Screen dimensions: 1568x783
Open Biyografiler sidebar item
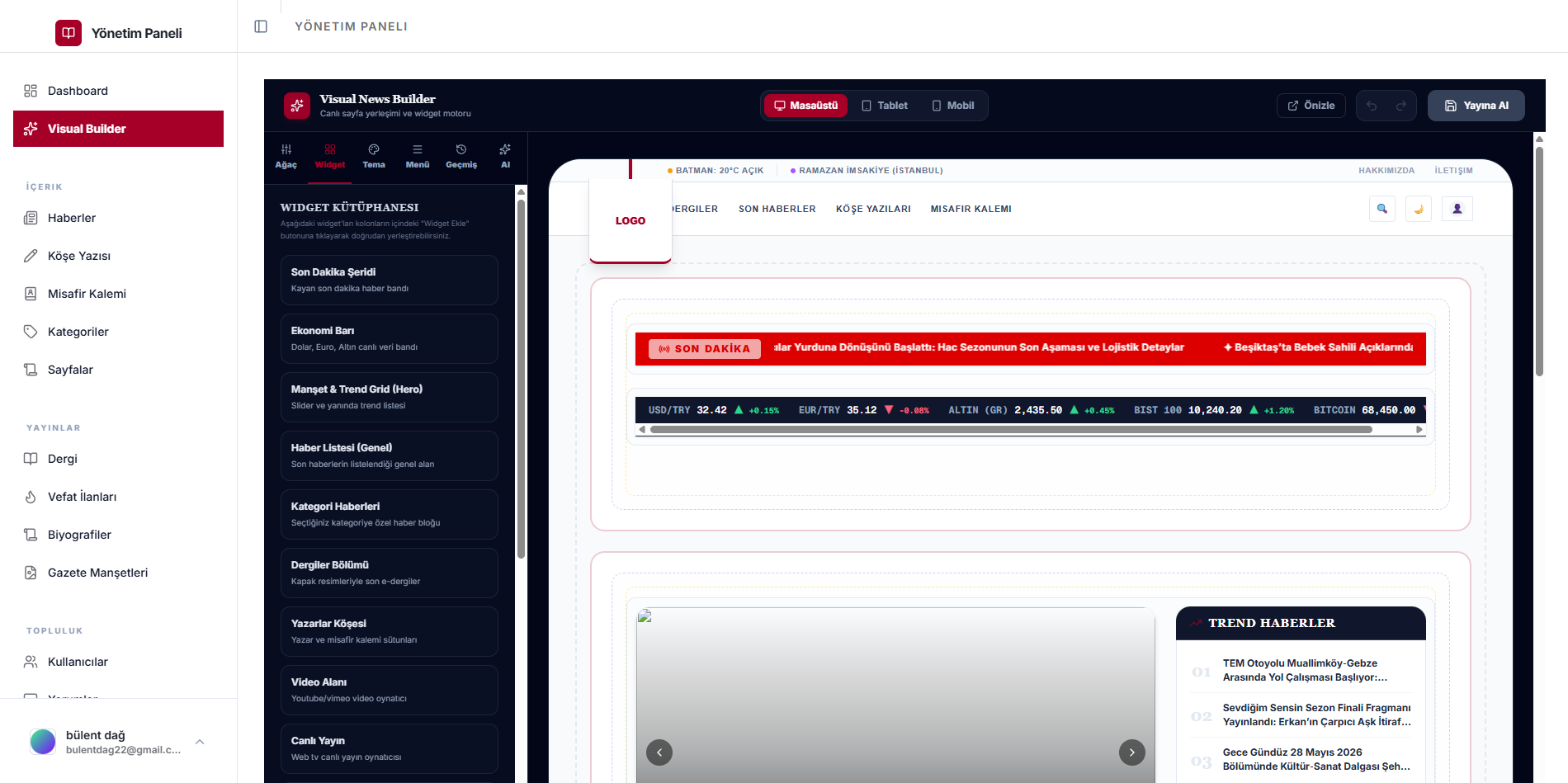[118, 535]
